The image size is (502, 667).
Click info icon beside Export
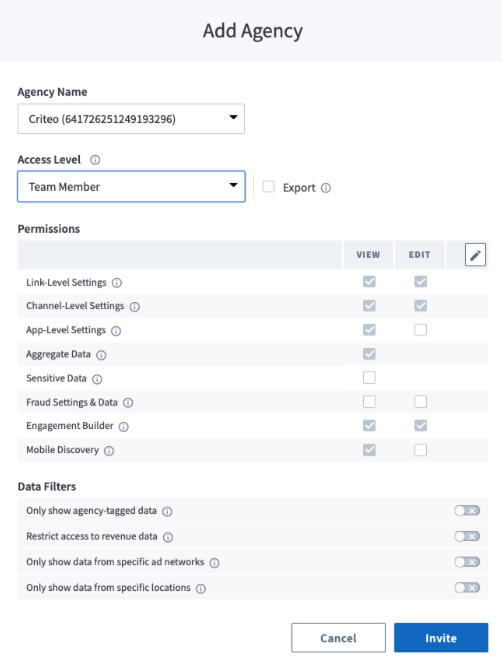click(x=326, y=188)
